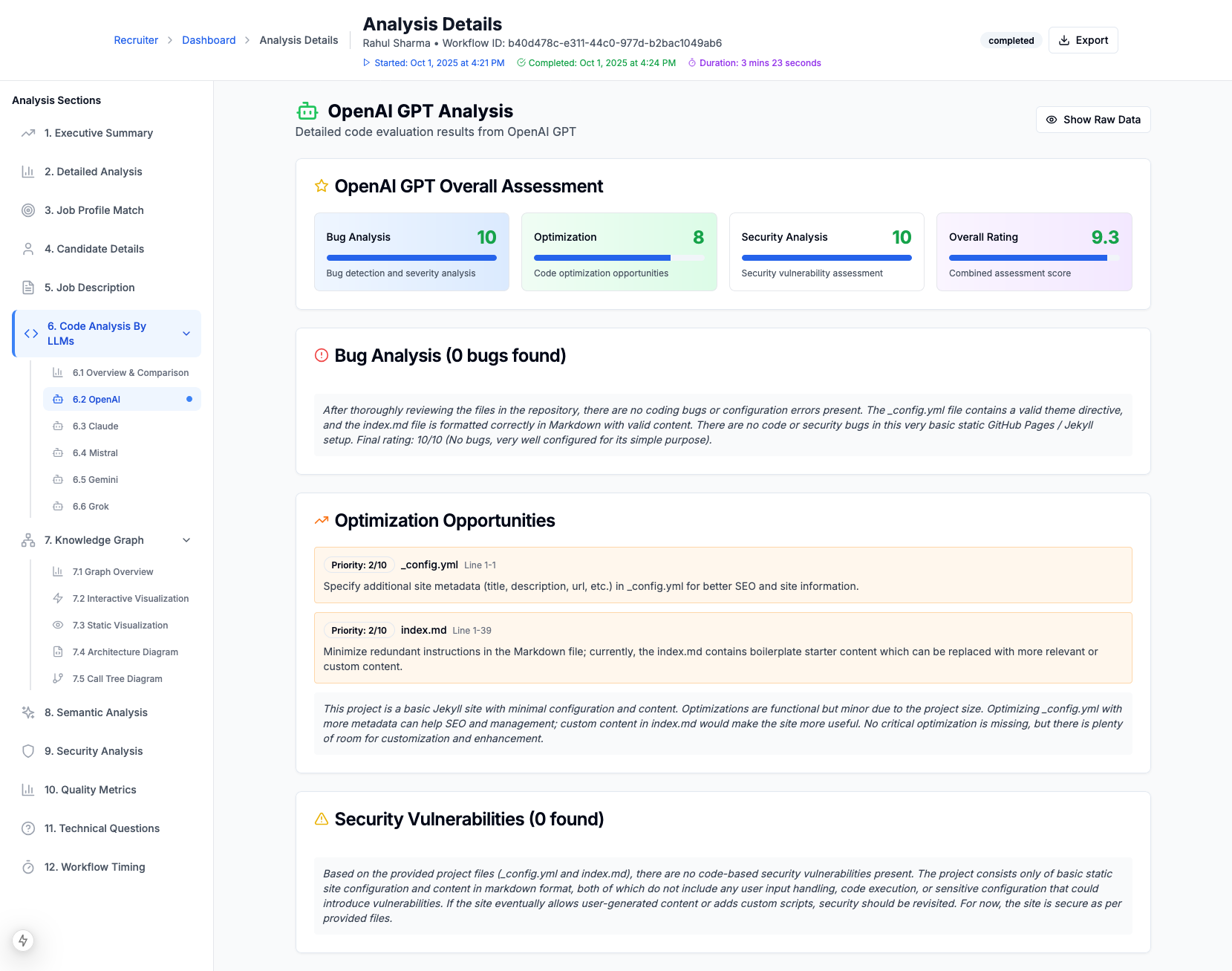1232x971 pixels.
Task: Click the completed status badge
Action: click(1011, 41)
